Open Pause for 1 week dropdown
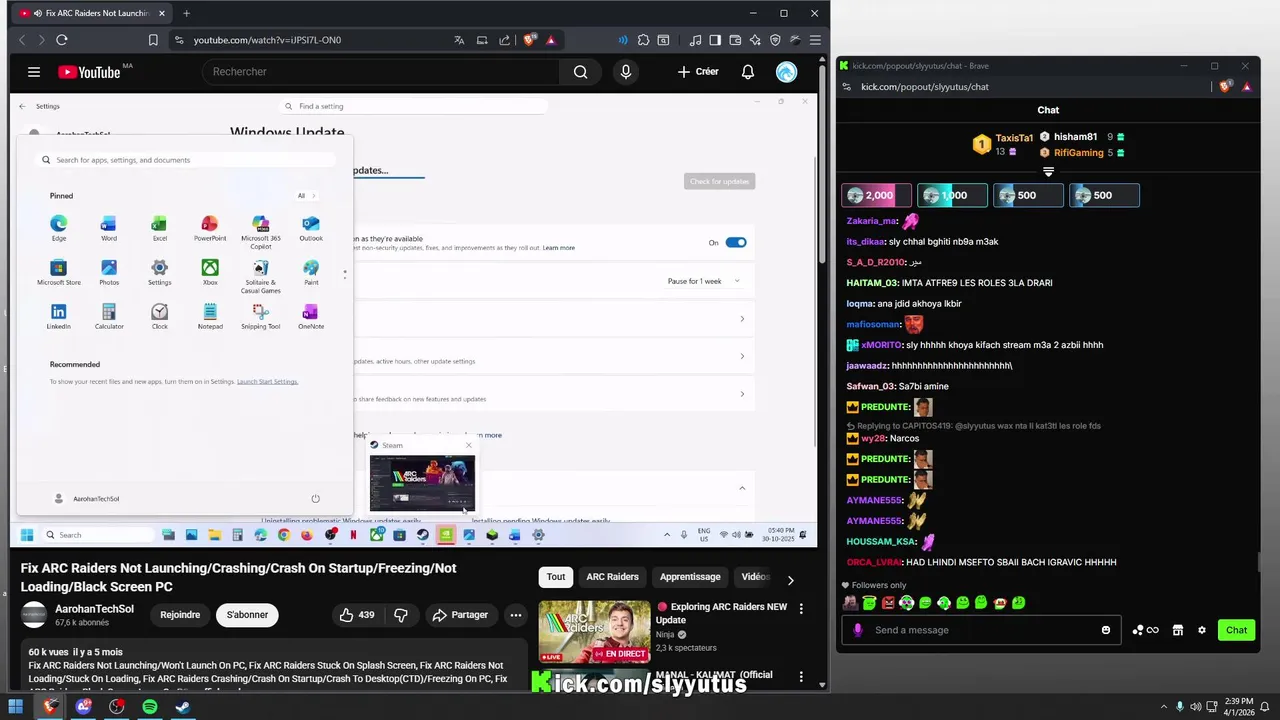The image size is (1280, 720). [704, 281]
